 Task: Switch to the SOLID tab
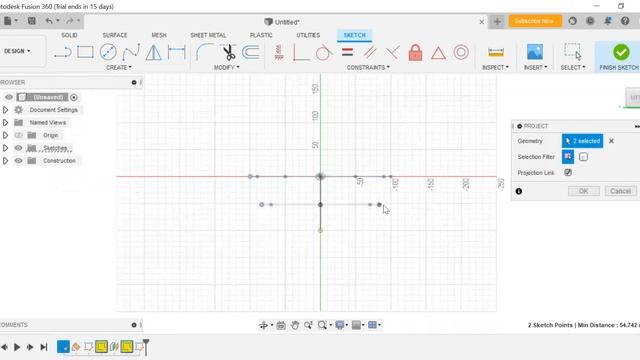pyautogui.click(x=69, y=35)
